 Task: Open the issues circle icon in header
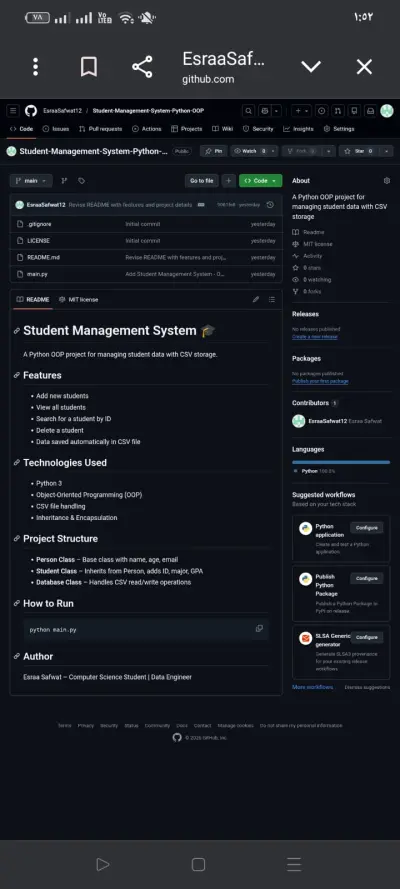321,111
